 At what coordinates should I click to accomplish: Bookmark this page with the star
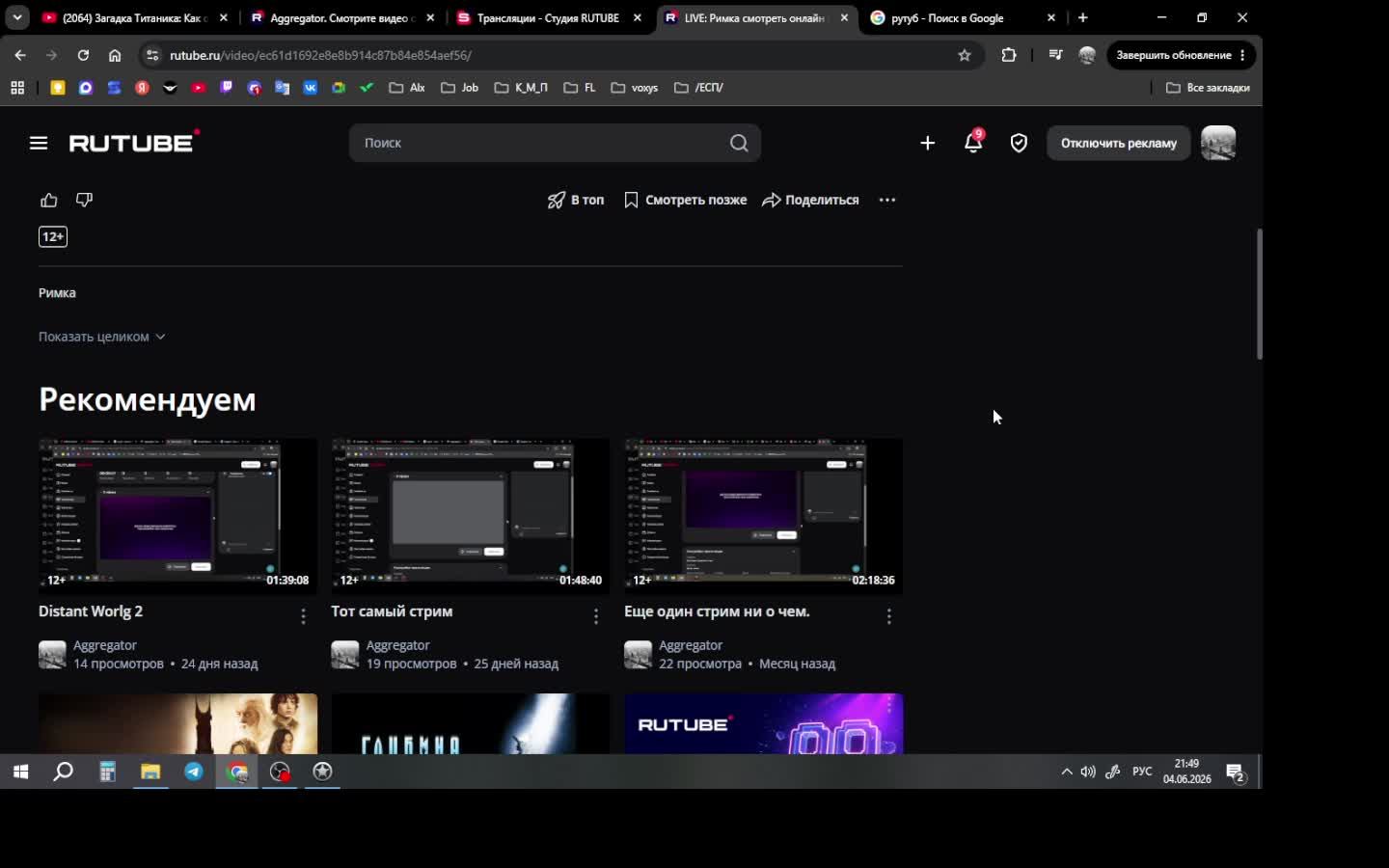(x=964, y=55)
